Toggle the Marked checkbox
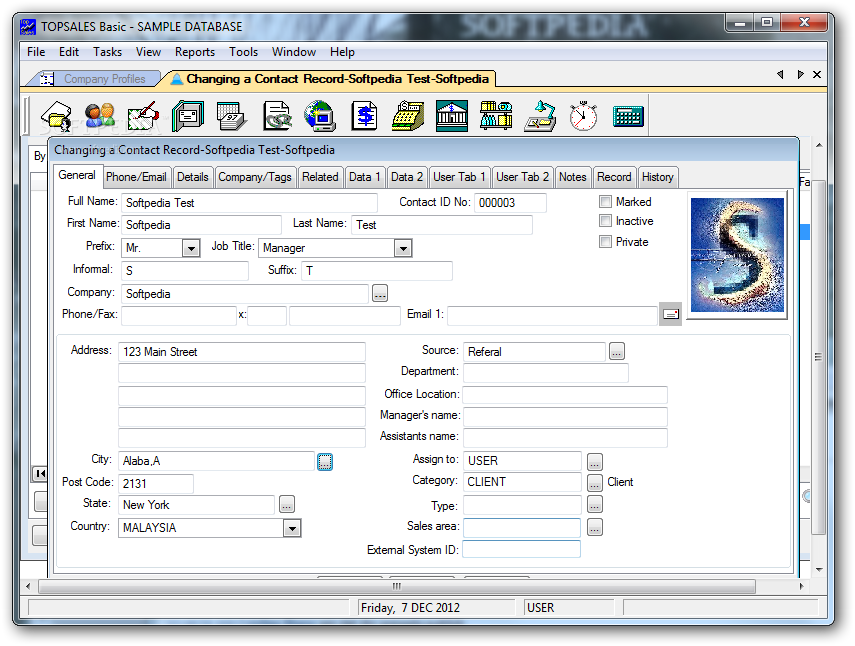 coord(605,202)
